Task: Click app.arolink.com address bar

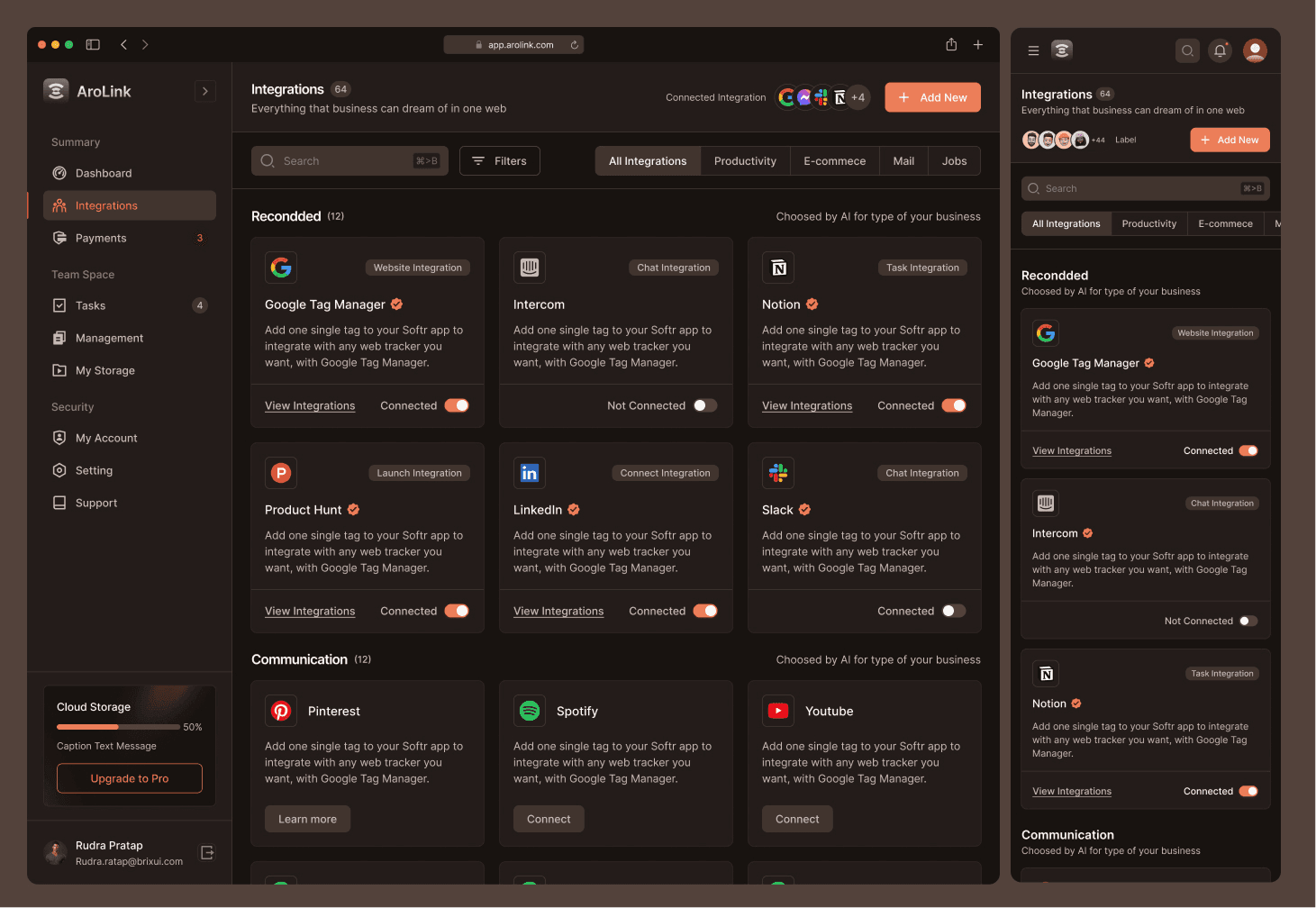Action: pos(513,44)
